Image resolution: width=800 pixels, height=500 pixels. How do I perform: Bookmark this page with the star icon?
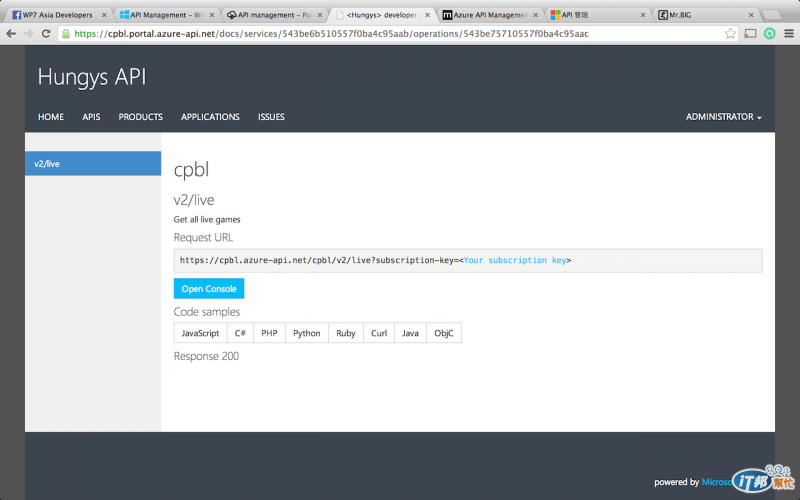731,34
